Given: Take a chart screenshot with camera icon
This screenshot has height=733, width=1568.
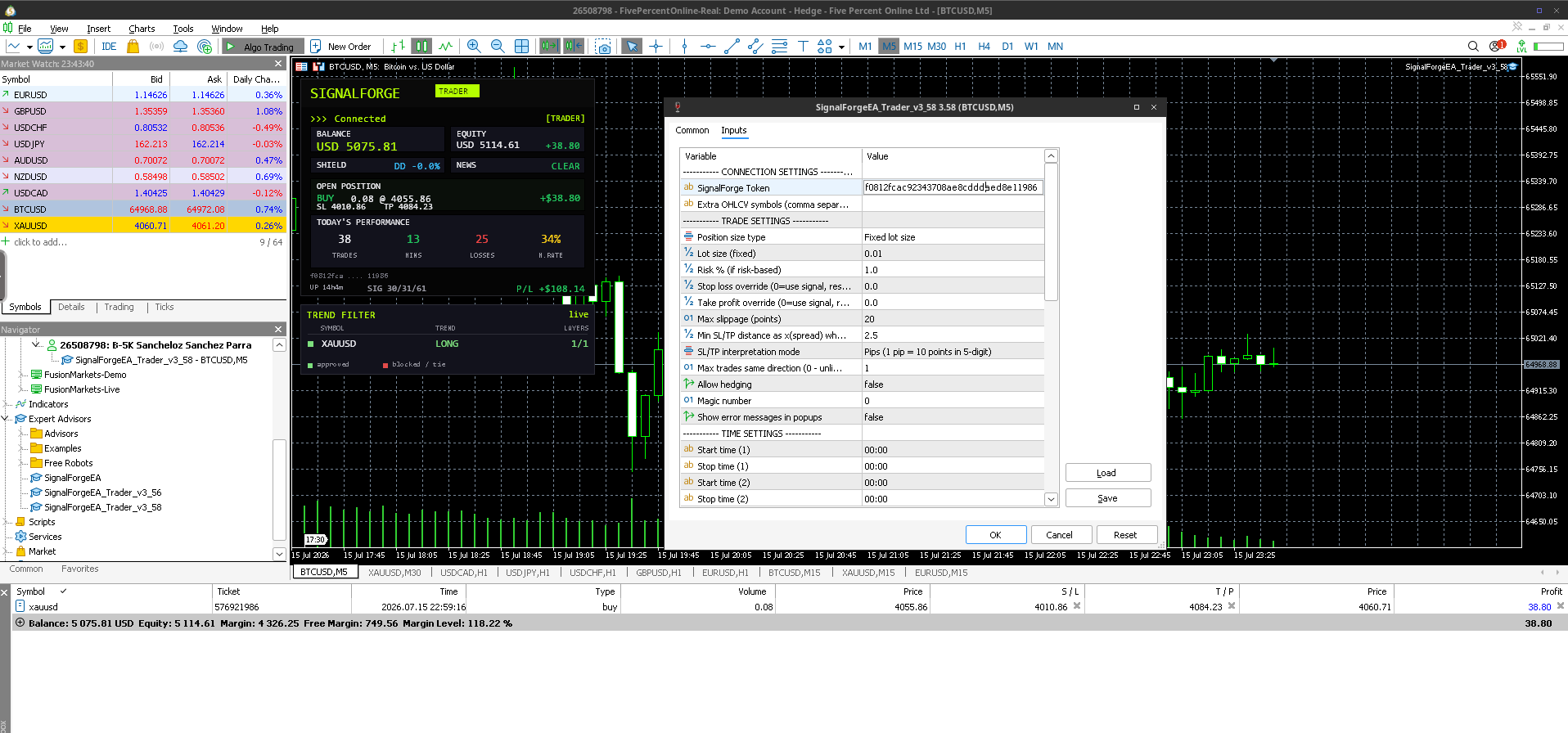Looking at the screenshot, I should point(603,47).
